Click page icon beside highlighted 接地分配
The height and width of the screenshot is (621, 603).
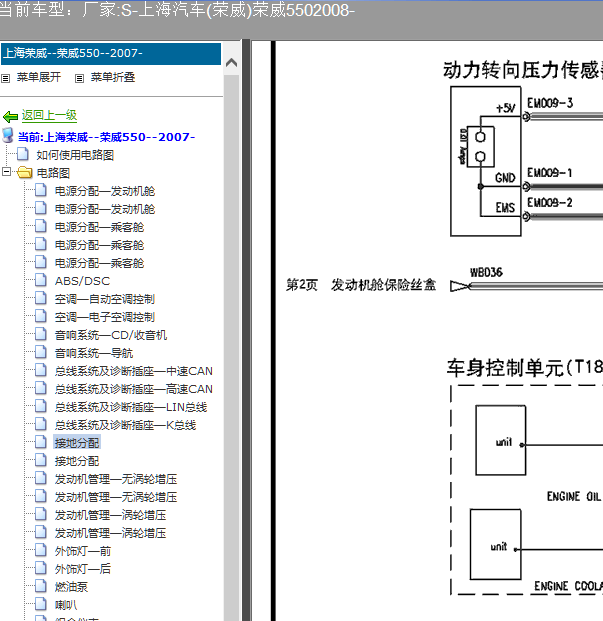point(41,442)
